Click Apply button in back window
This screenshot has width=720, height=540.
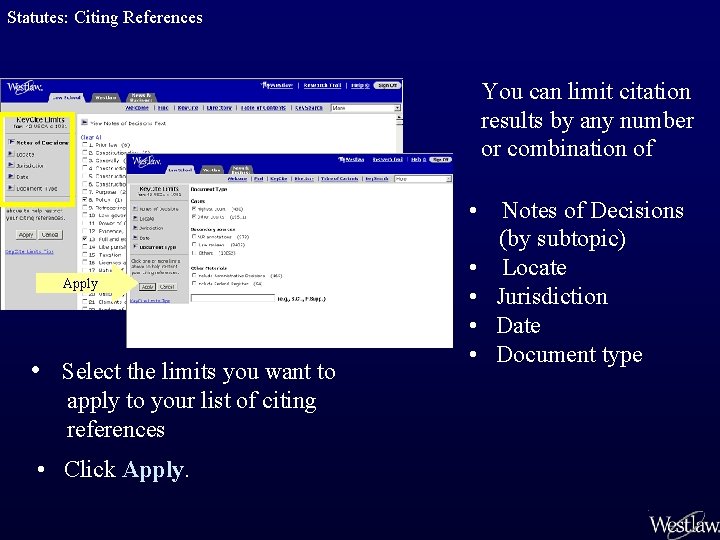[x=26, y=235]
